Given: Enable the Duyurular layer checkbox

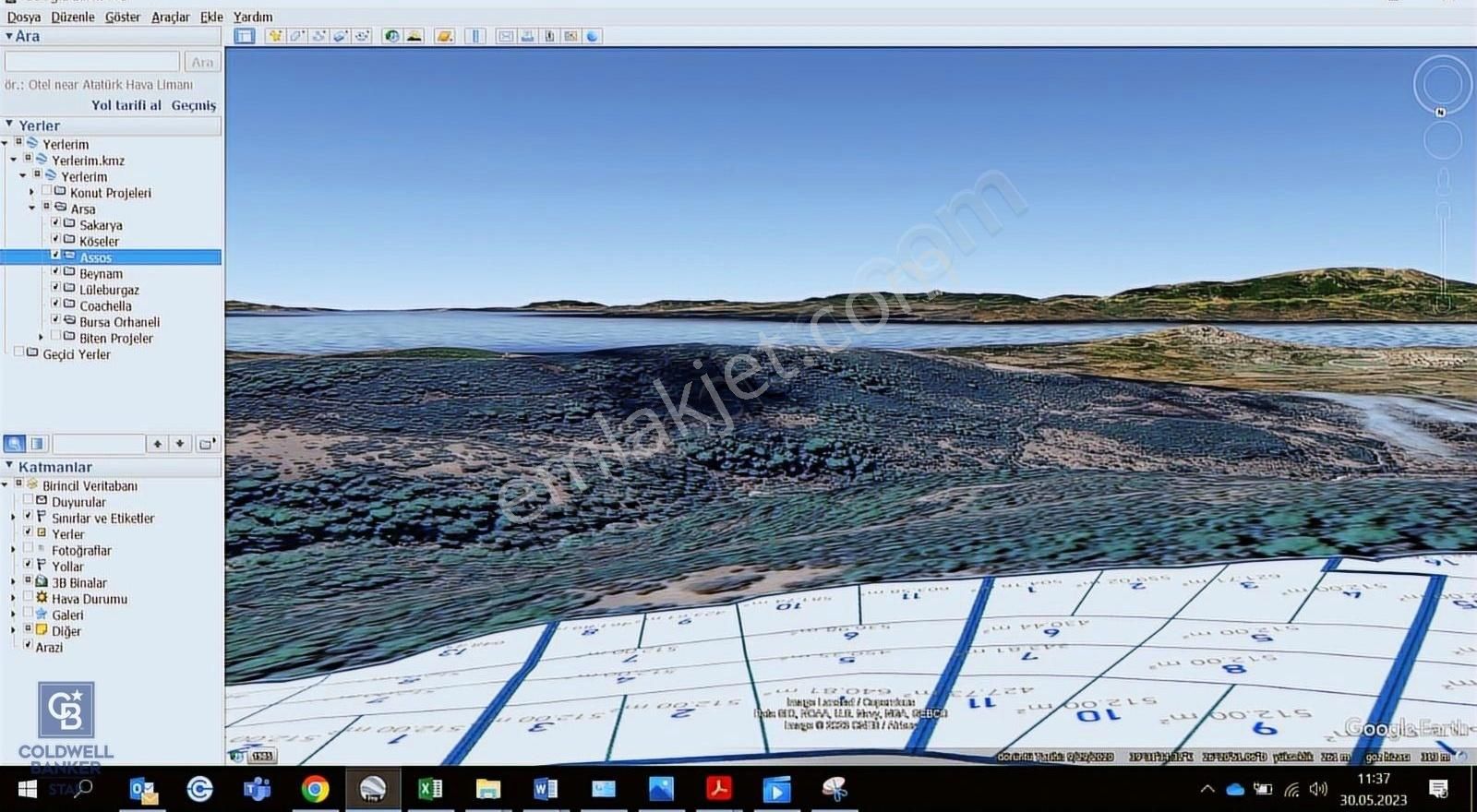Looking at the screenshot, I should coord(28,500).
